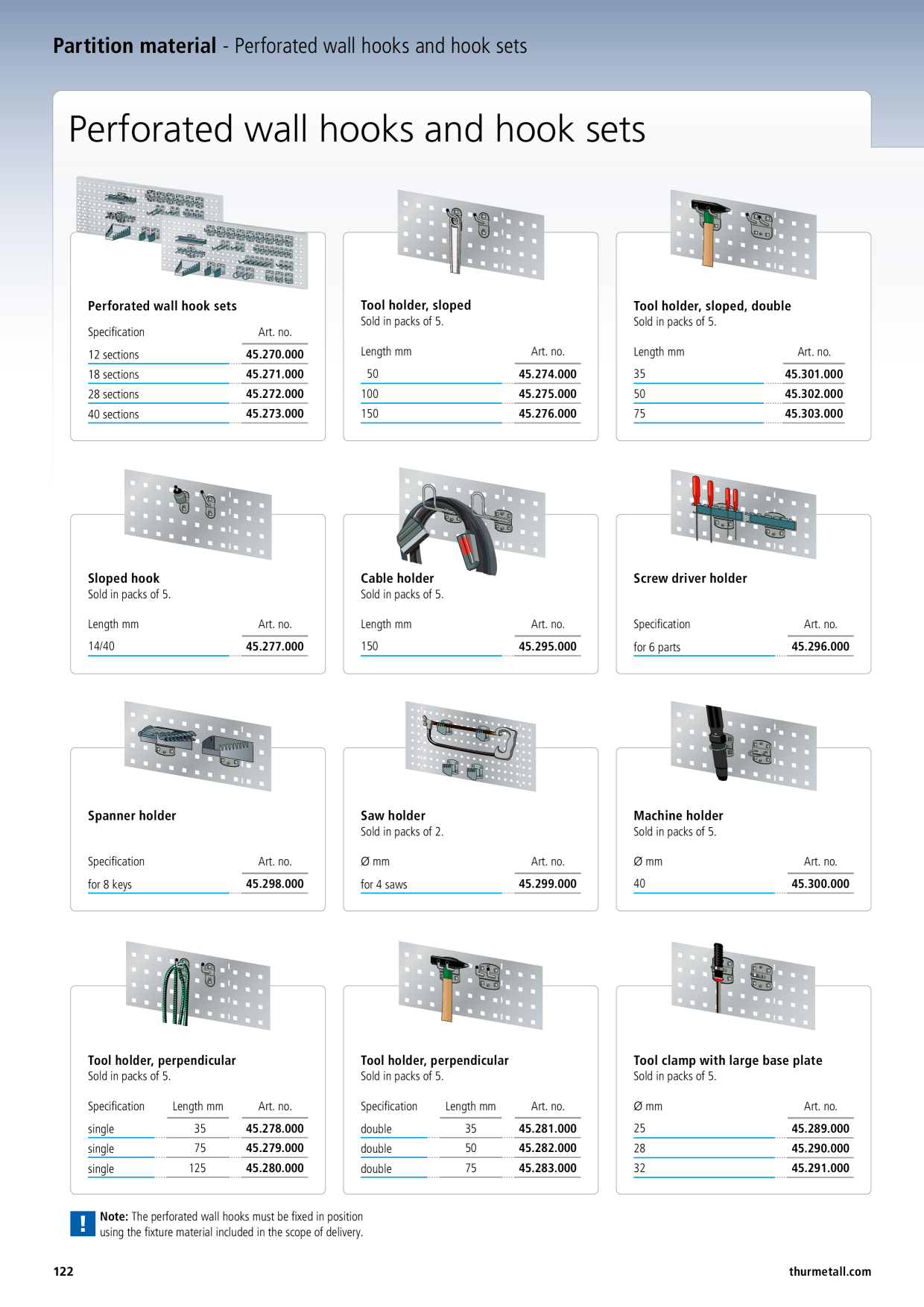Viewport: 924px width, 1307px height.
Task: Select article number 45.283.000
Action: 548,1168
